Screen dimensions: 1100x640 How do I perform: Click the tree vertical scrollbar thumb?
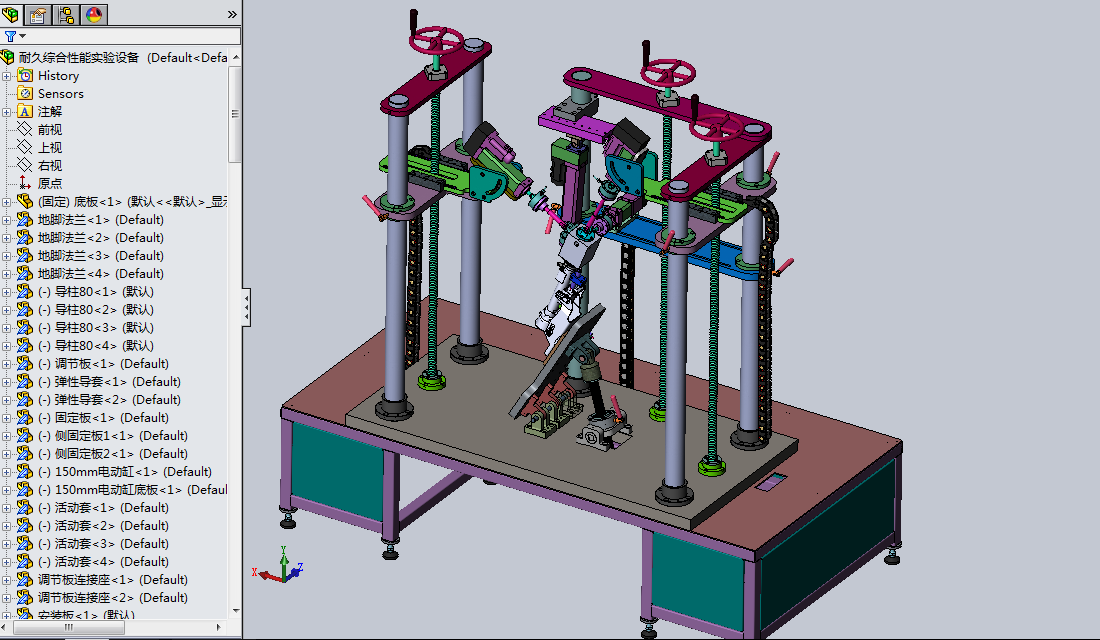[235, 114]
